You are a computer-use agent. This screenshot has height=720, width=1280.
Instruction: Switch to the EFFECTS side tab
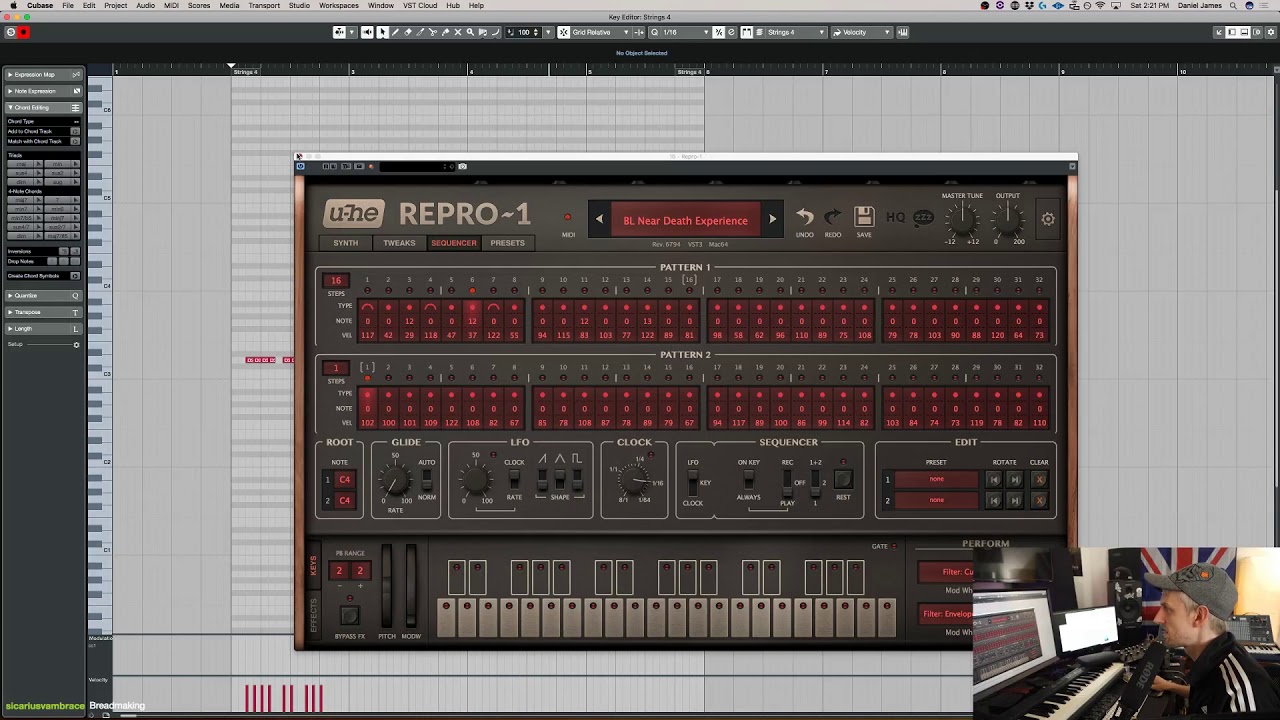(x=313, y=613)
